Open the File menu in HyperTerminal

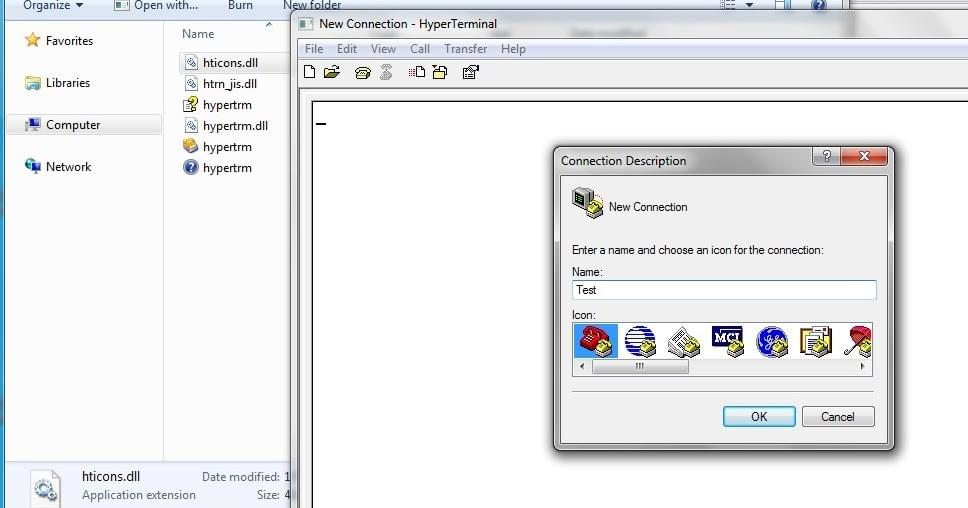[x=314, y=49]
